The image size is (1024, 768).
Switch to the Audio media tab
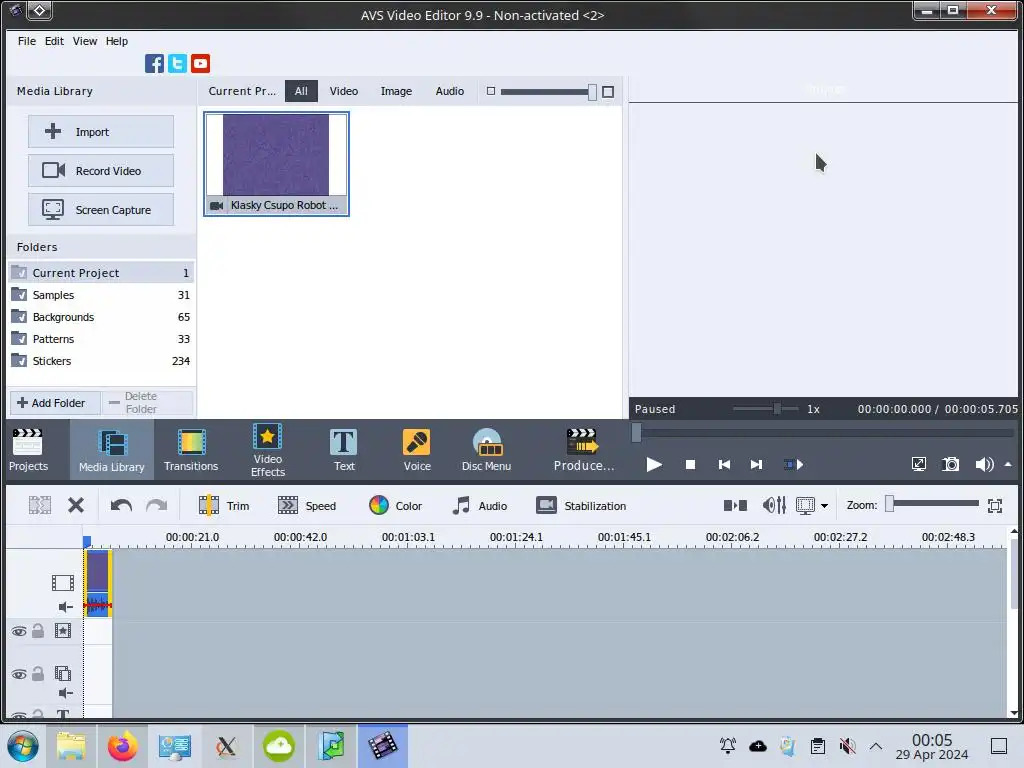pyautogui.click(x=450, y=91)
